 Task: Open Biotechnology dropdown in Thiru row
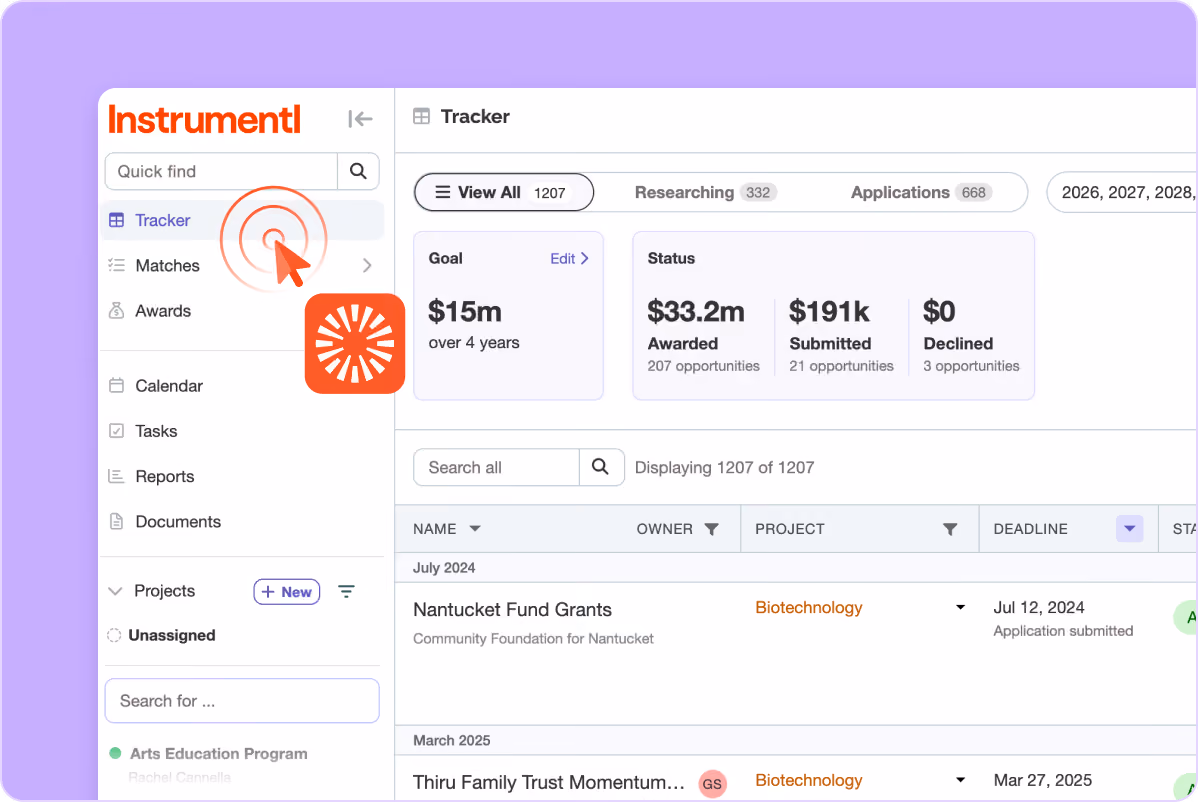point(960,780)
